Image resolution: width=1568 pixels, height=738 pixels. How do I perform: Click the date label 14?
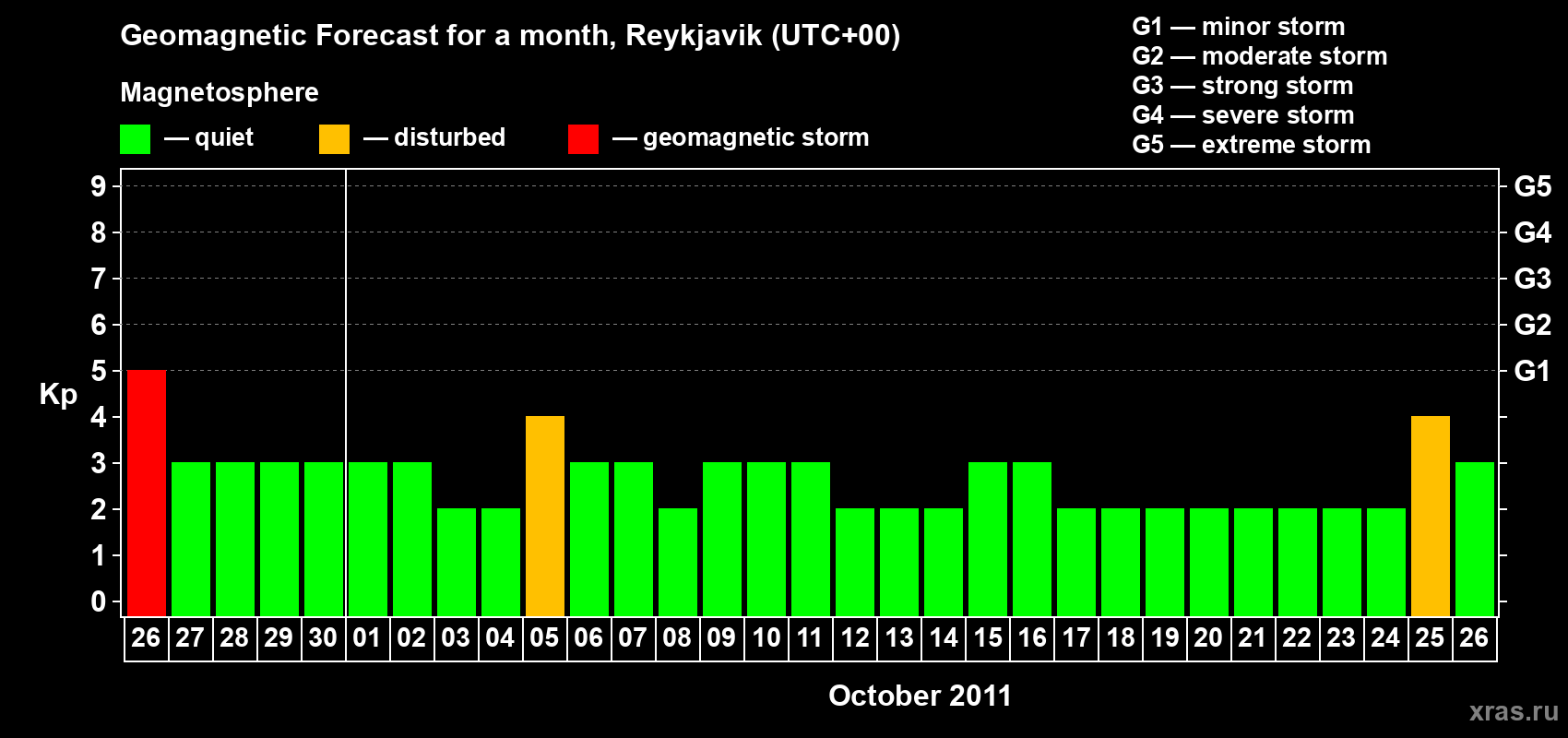(x=944, y=637)
